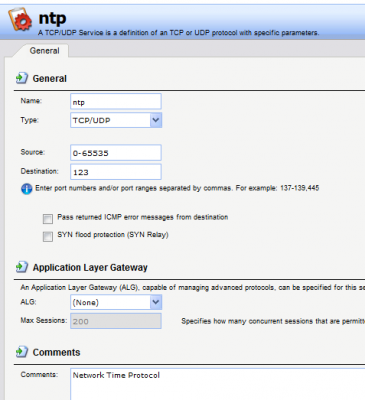The height and width of the screenshot is (400, 365).
Task: Click the blue info icon about ports
Action: (27, 189)
